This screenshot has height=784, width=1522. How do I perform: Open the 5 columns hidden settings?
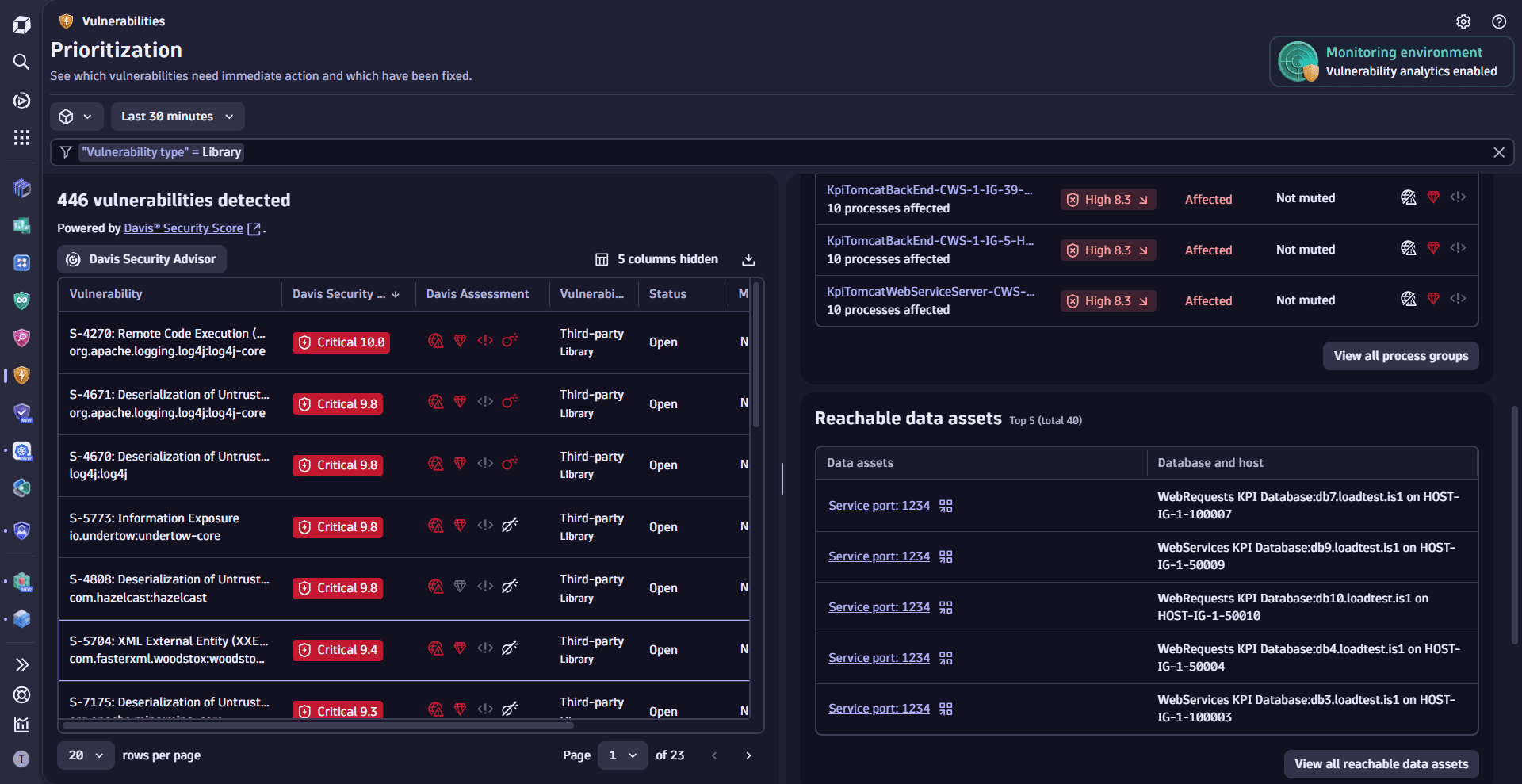click(656, 259)
